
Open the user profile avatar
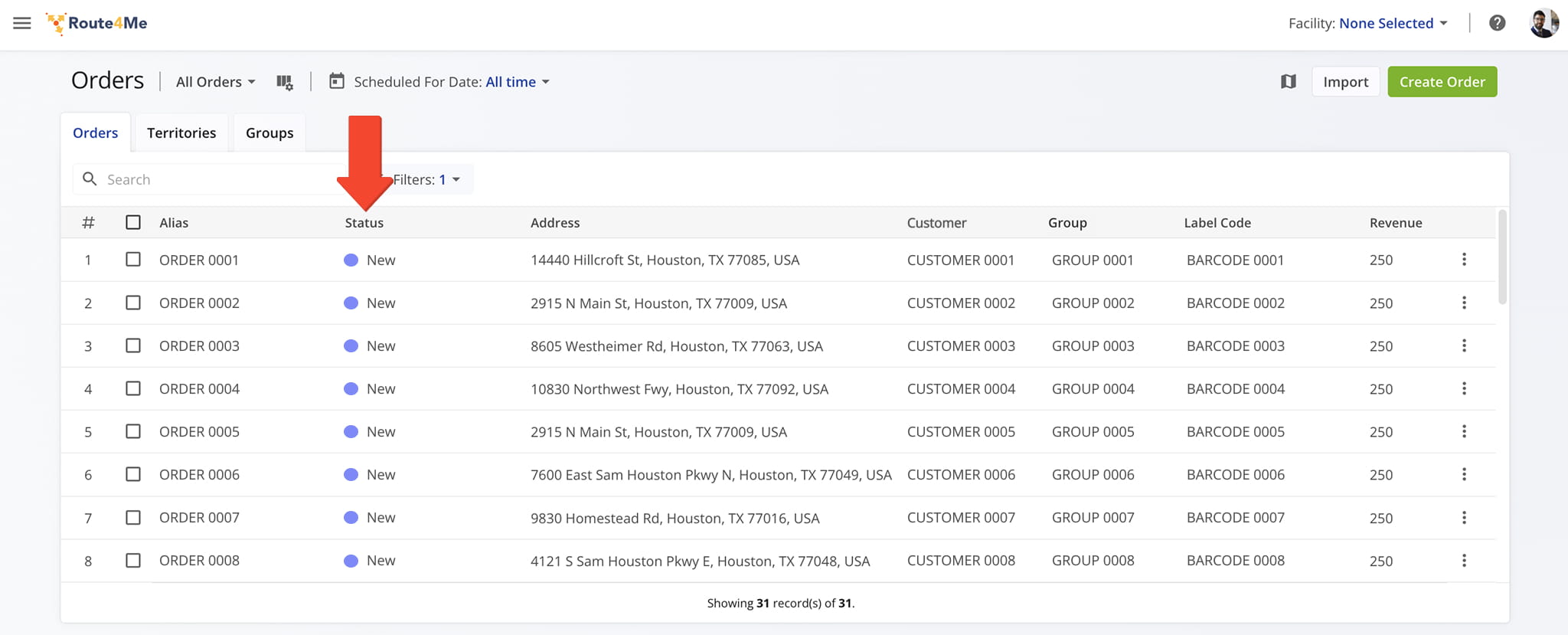pos(1543,23)
